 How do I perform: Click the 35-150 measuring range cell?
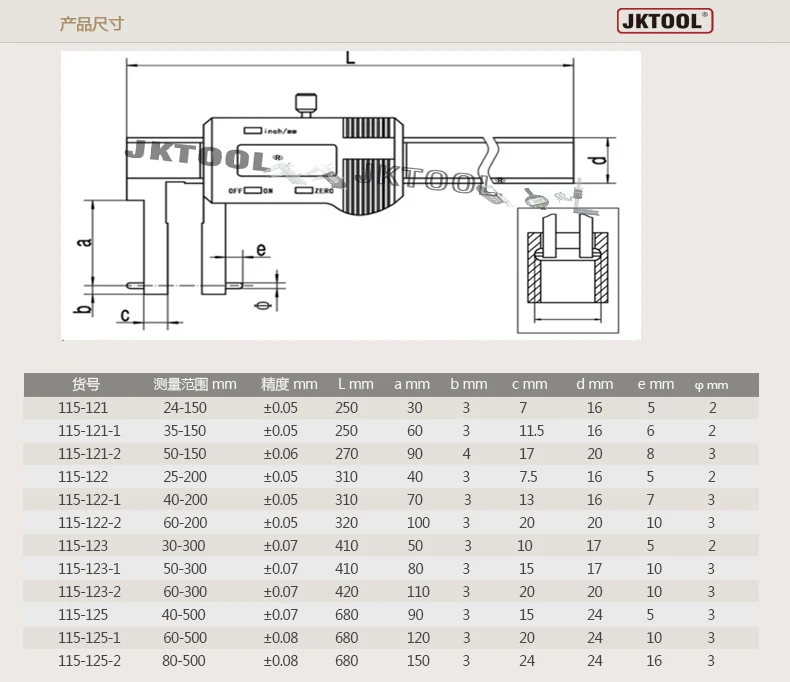(x=185, y=431)
